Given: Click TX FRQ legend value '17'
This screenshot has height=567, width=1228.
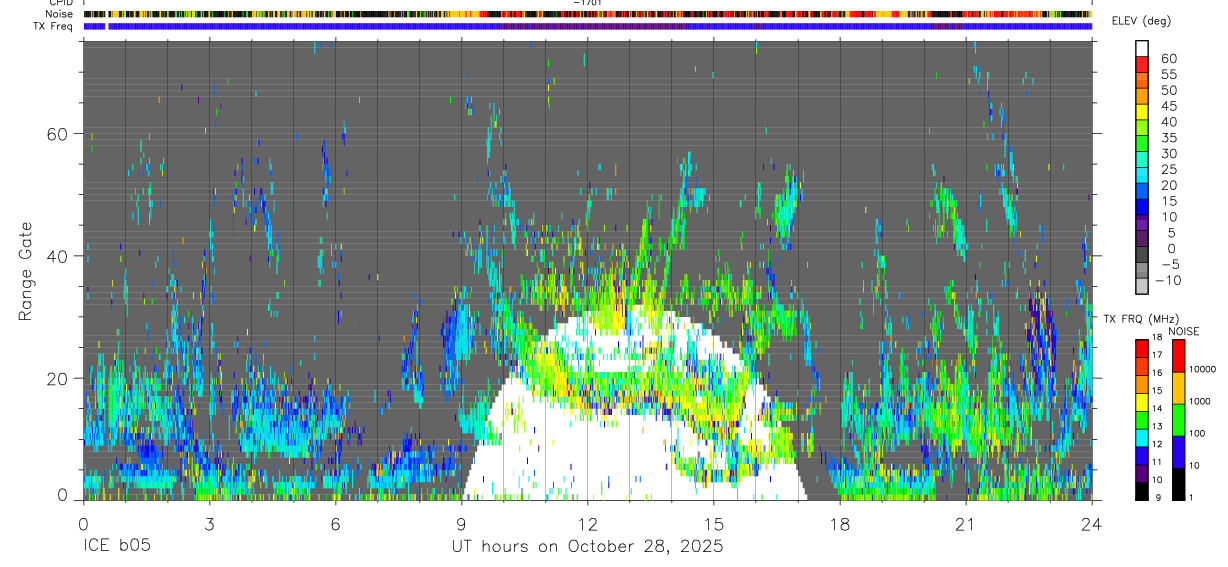Looking at the screenshot, I should pos(1157,355).
